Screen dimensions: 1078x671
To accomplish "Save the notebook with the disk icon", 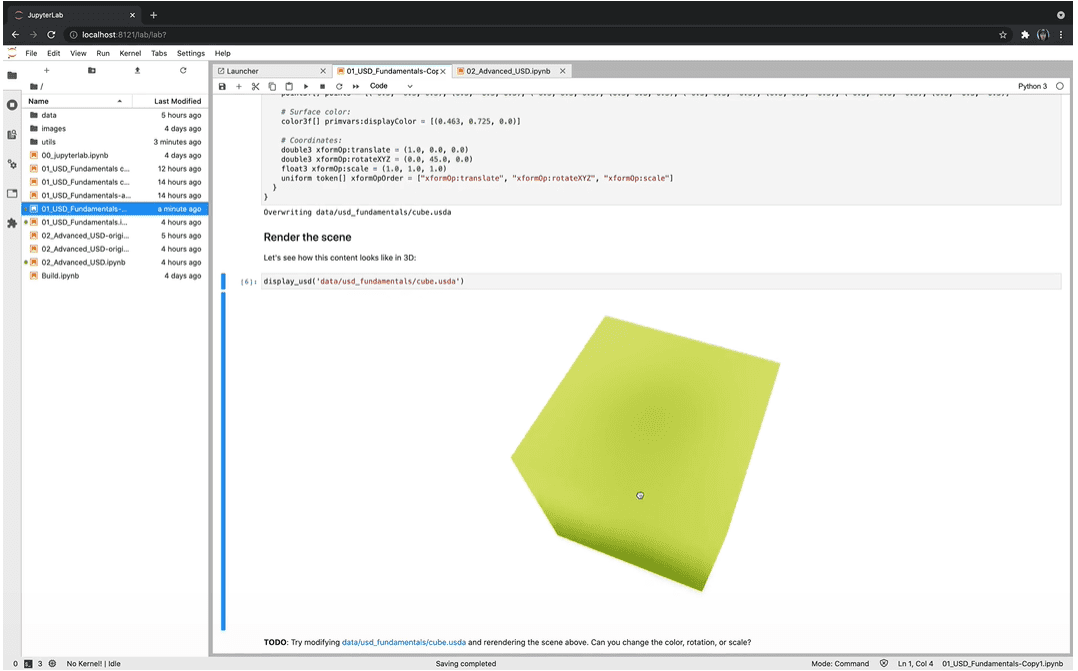I will [222, 87].
